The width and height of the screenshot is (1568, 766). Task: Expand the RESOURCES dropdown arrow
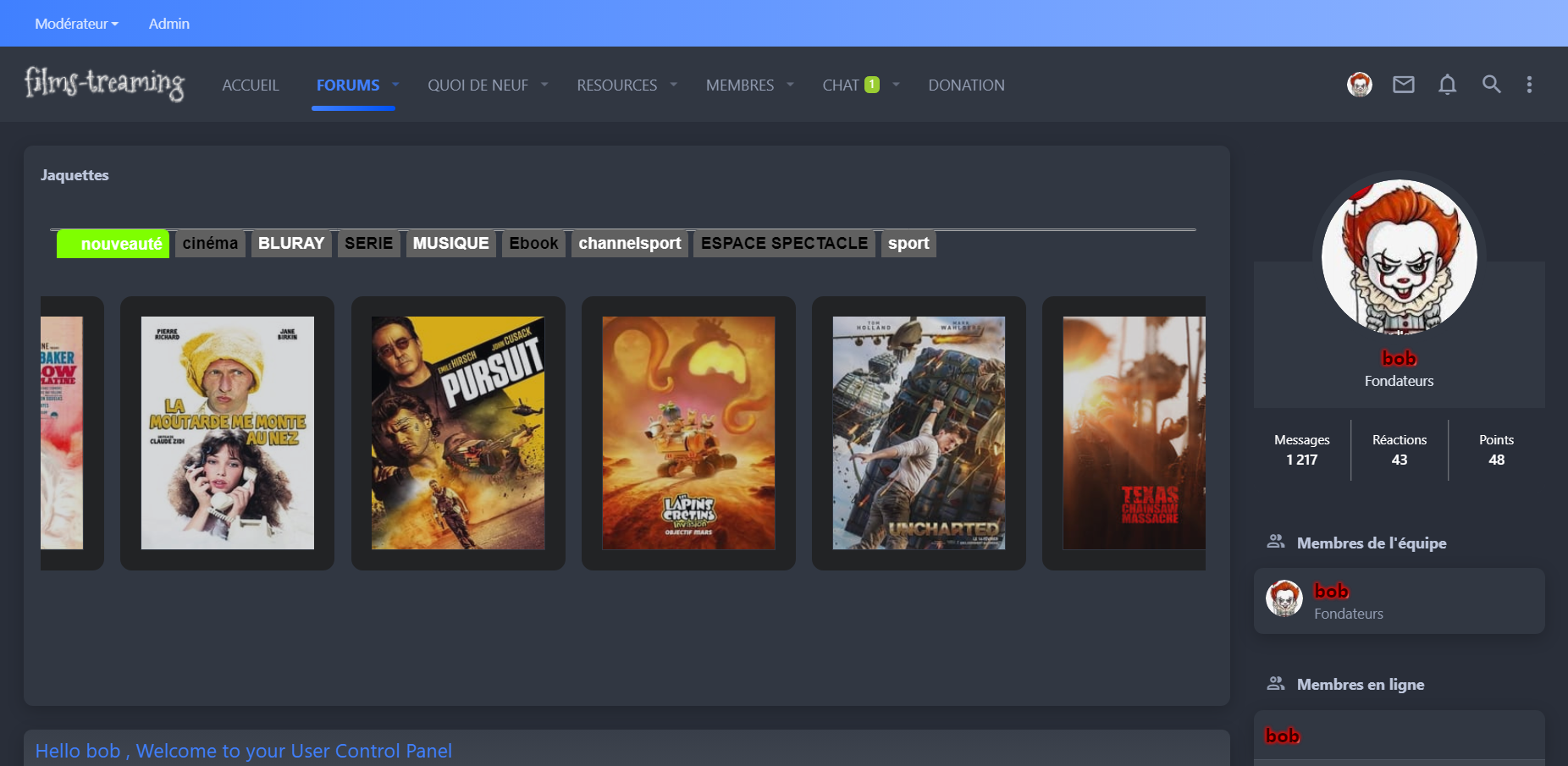point(674,85)
